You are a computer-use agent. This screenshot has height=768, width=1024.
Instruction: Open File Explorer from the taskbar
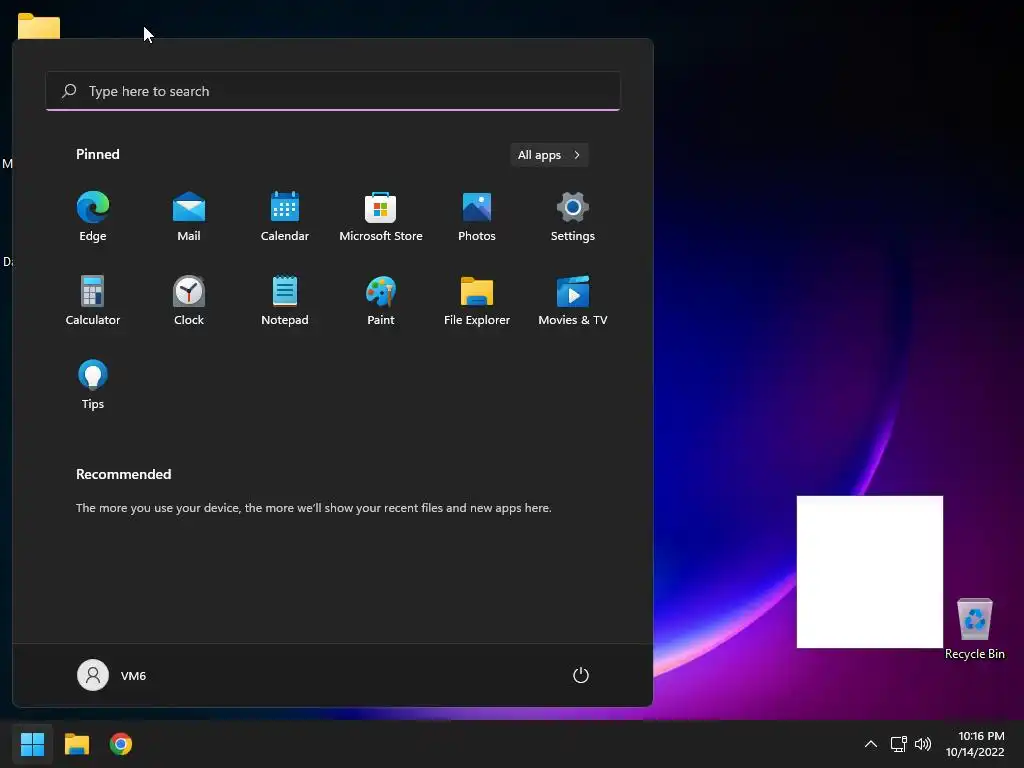(77, 744)
